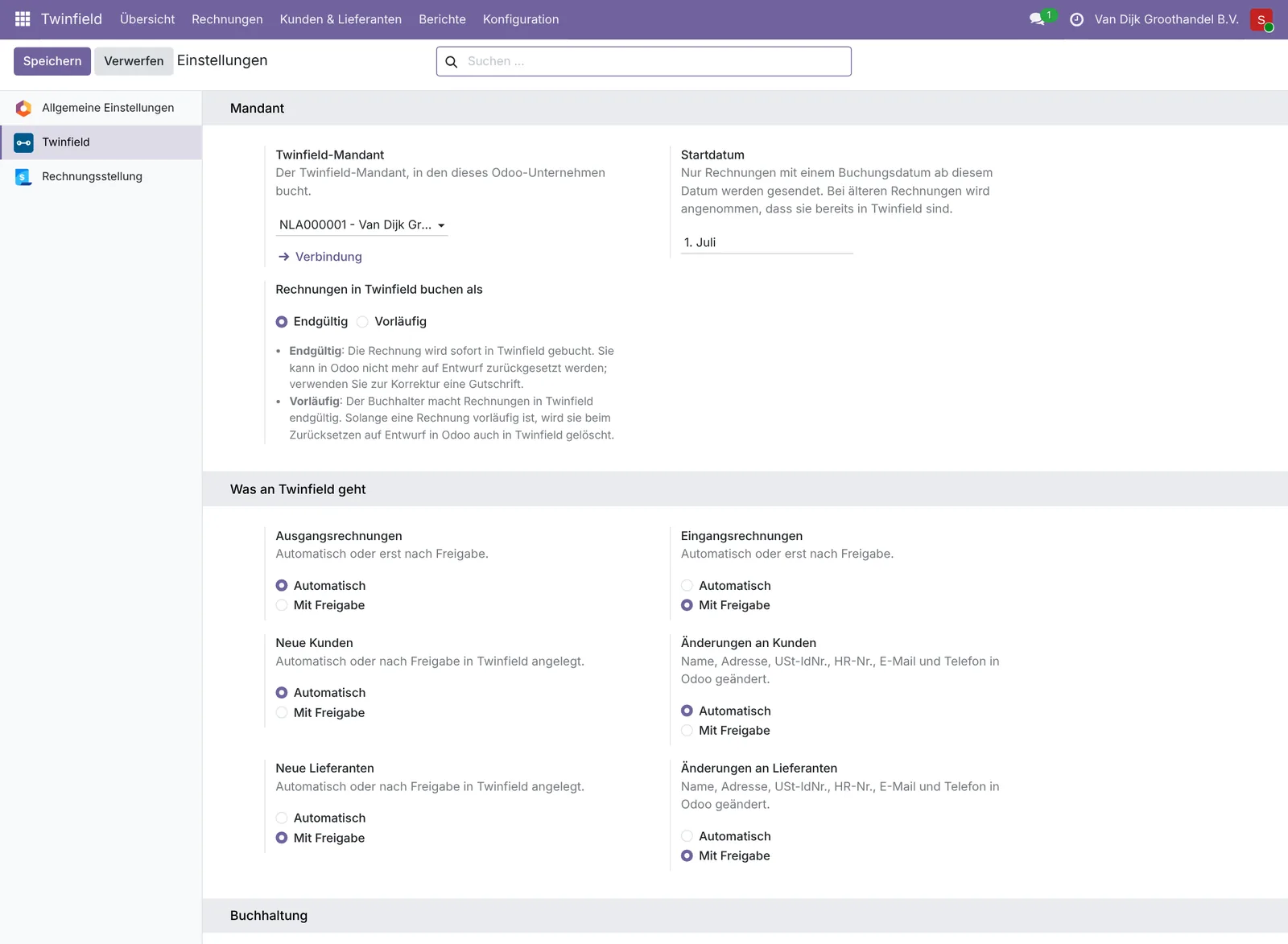Click the Mandant section header
Viewport: 1288px width, 944px height.
[x=257, y=109]
